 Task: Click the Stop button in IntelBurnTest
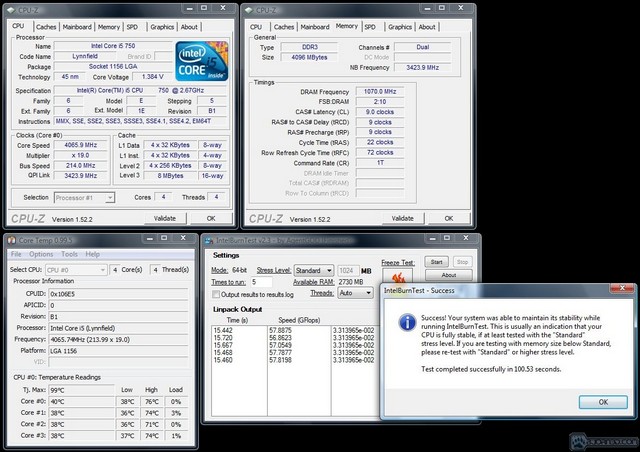pyautogui.click(x=462, y=262)
